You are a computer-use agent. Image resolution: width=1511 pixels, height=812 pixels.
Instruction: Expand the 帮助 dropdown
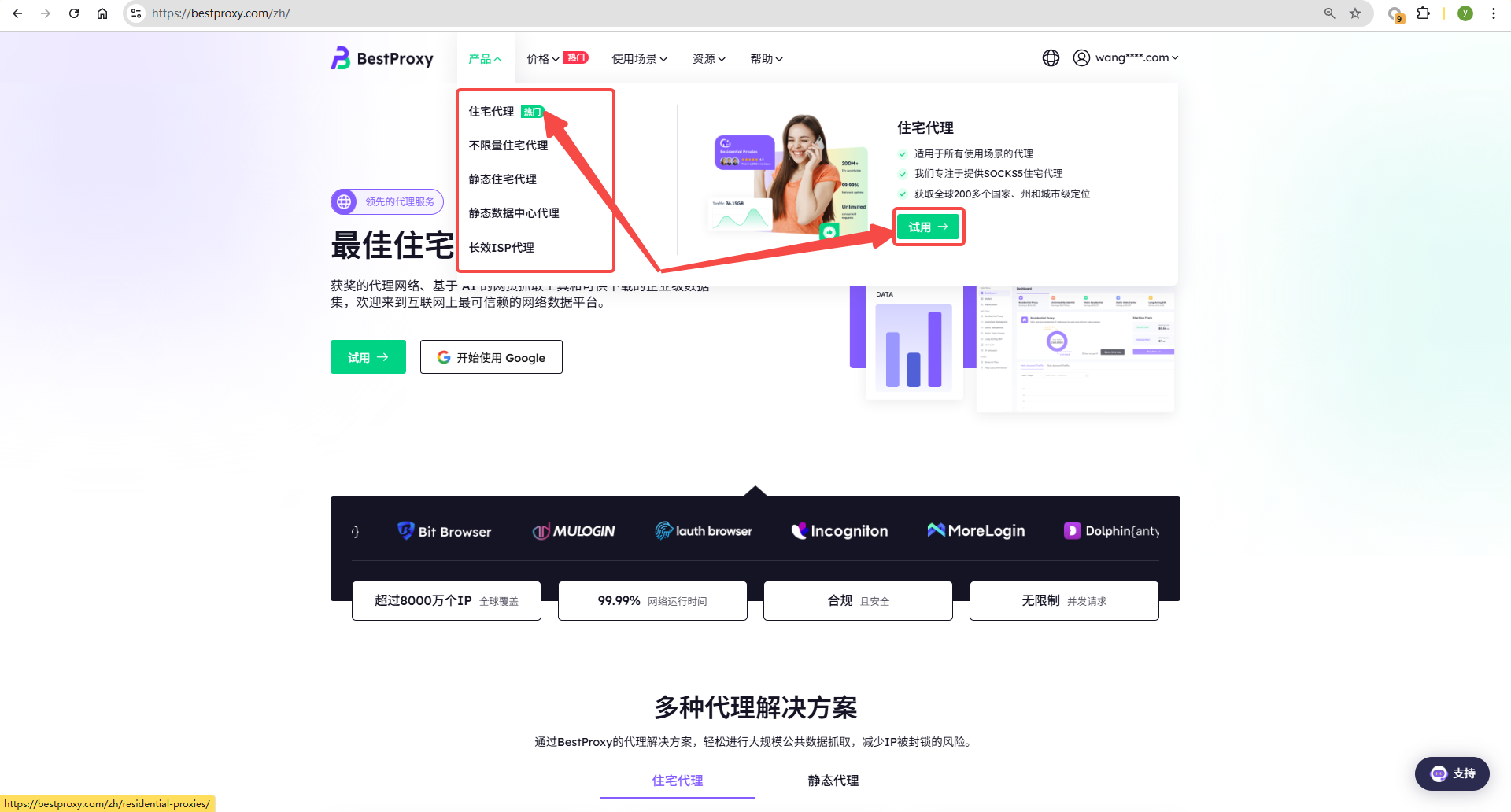click(767, 59)
